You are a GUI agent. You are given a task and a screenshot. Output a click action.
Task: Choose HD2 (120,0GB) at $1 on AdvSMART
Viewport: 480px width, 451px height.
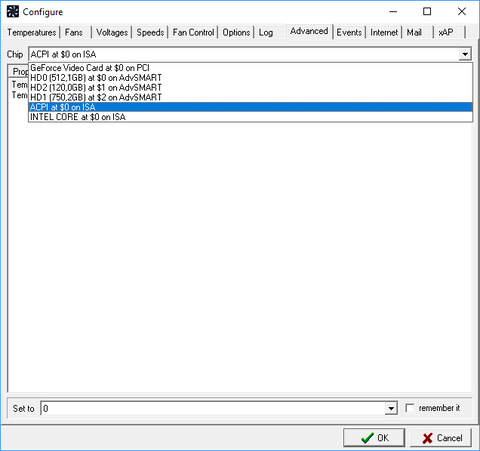[250, 88]
